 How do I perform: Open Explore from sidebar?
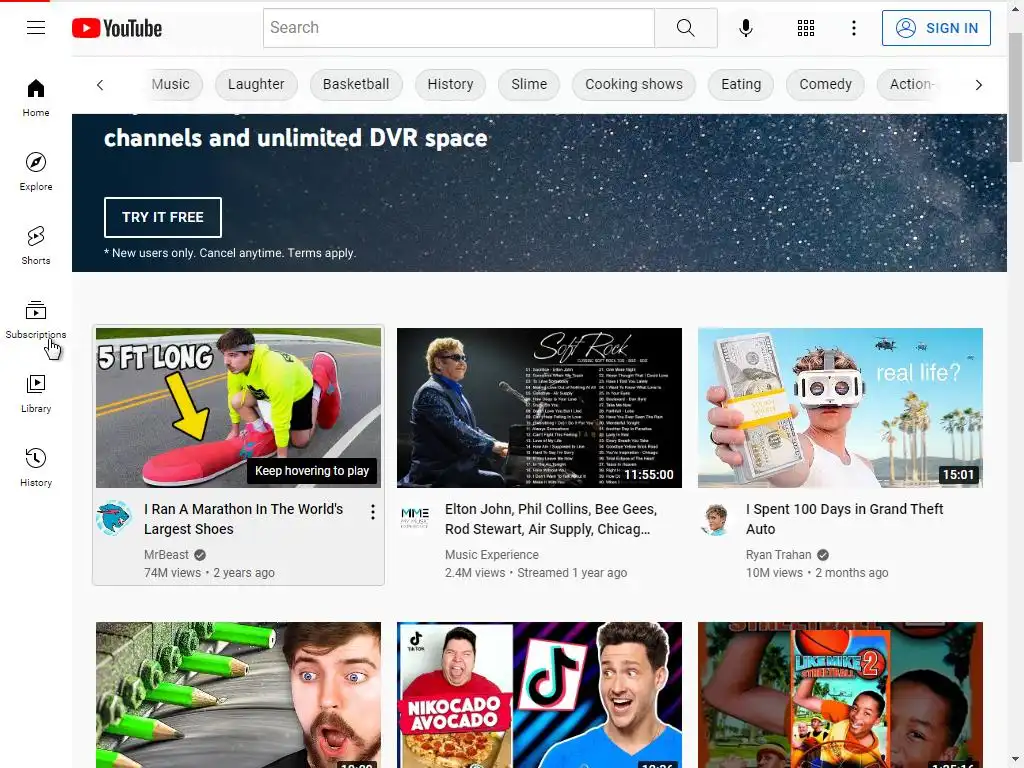(36, 172)
